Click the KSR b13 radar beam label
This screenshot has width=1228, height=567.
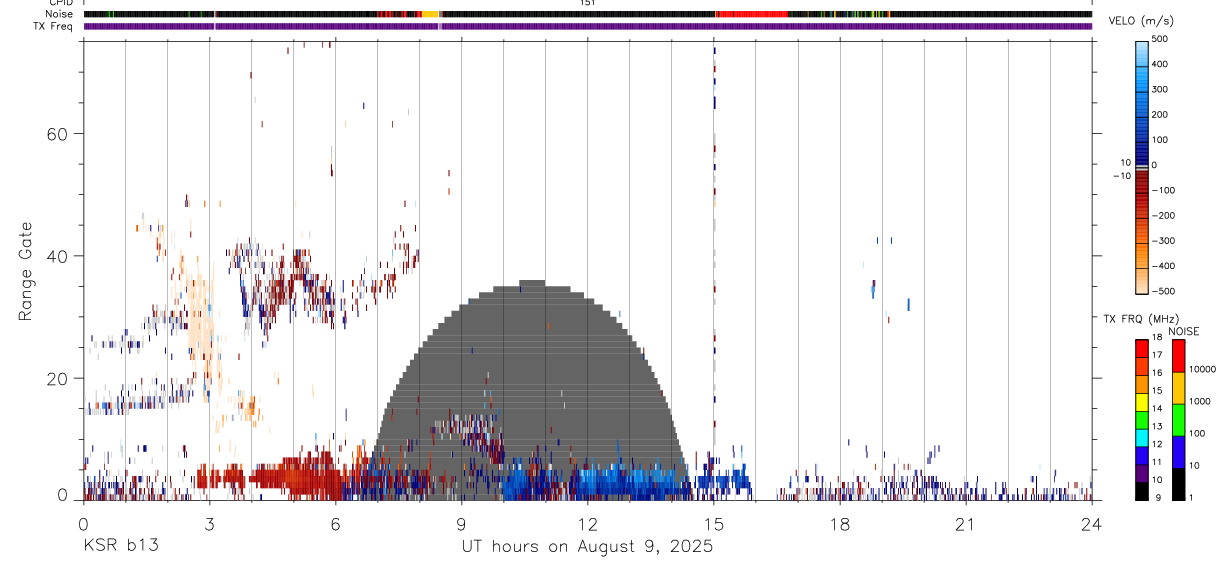(x=119, y=546)
